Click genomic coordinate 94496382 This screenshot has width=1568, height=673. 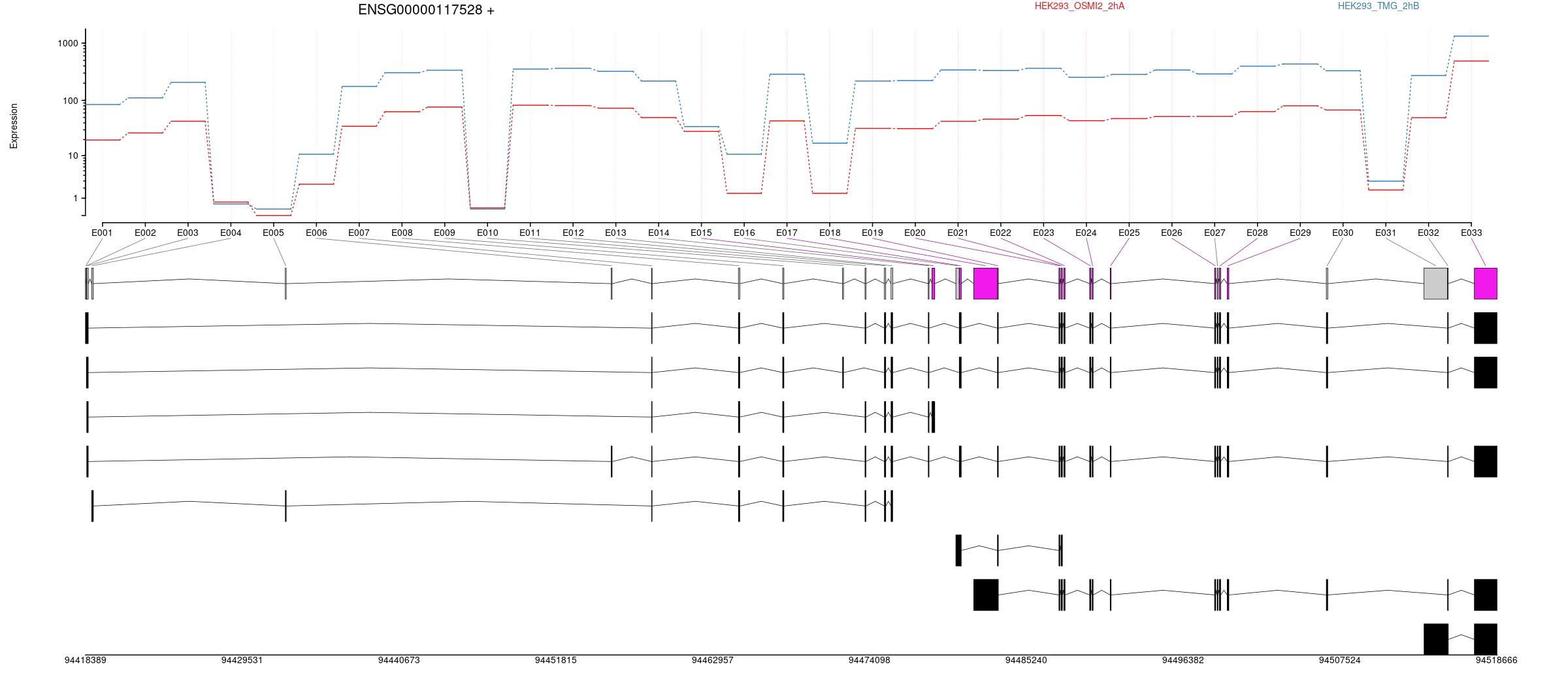click(1183, 661)
